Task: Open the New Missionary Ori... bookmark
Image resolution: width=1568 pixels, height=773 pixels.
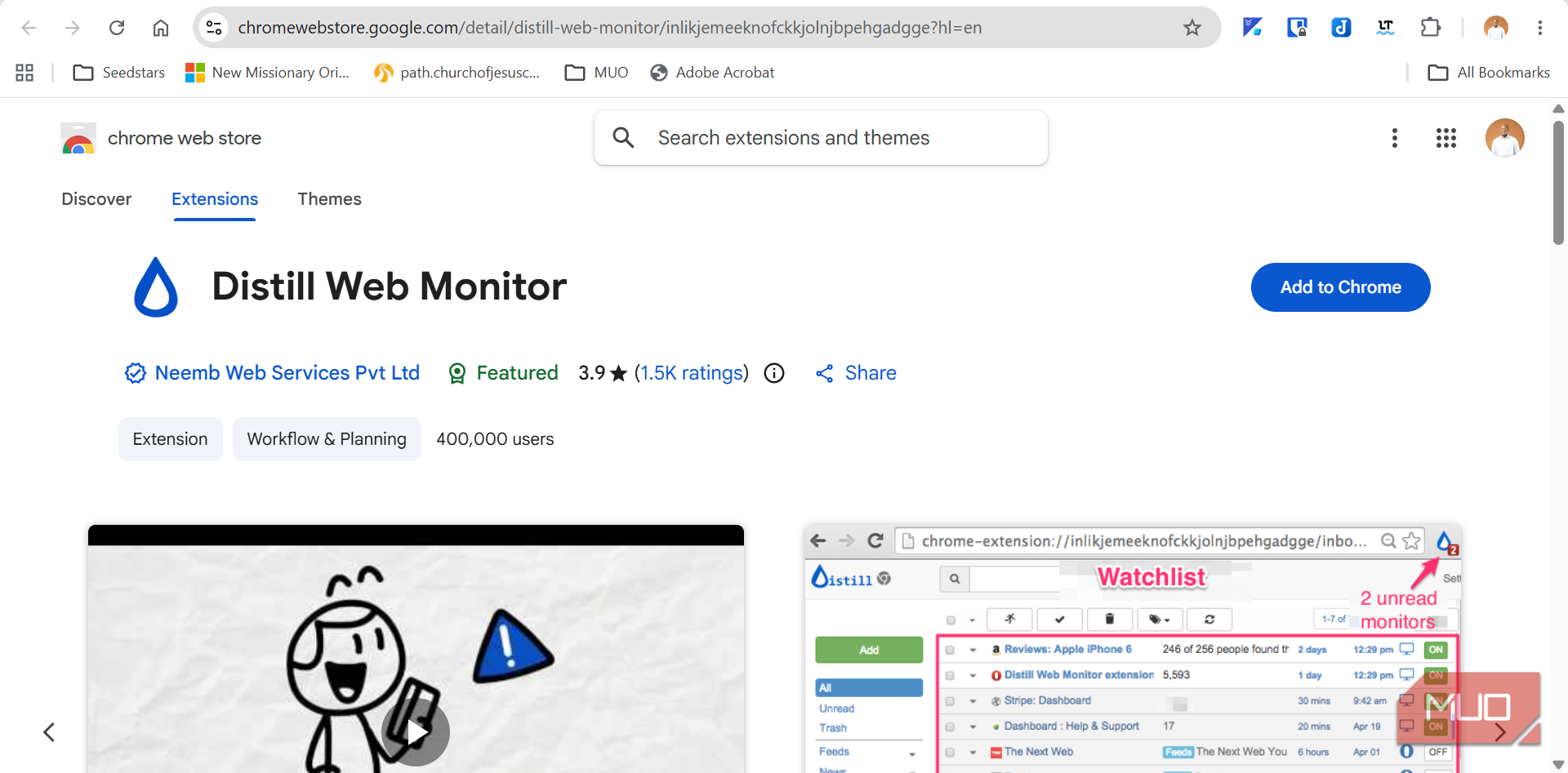Action: pos(268,73)
